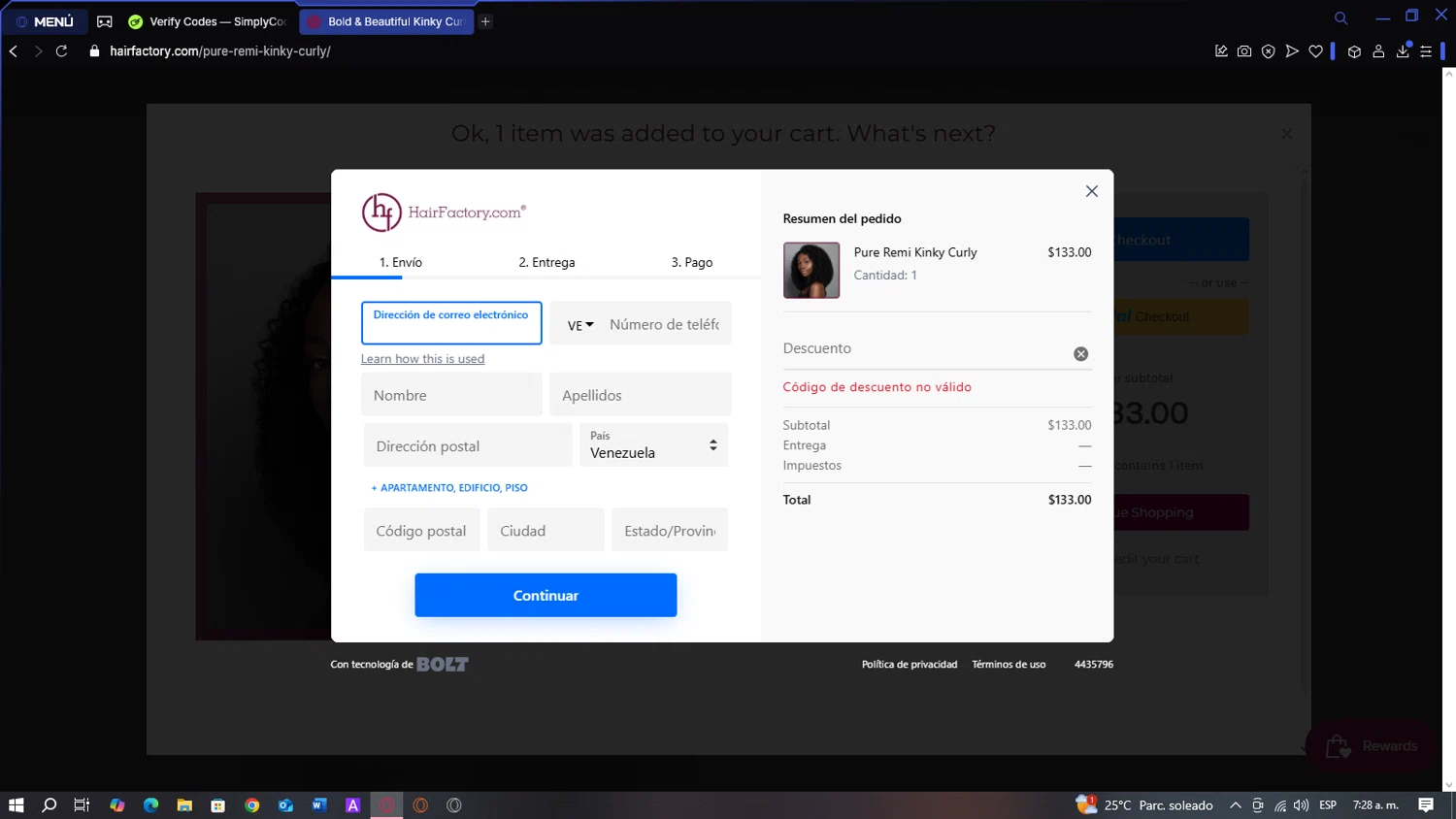Open the ad blocker shield icon
The image size is (1456, 819).
pos(1268,51)
